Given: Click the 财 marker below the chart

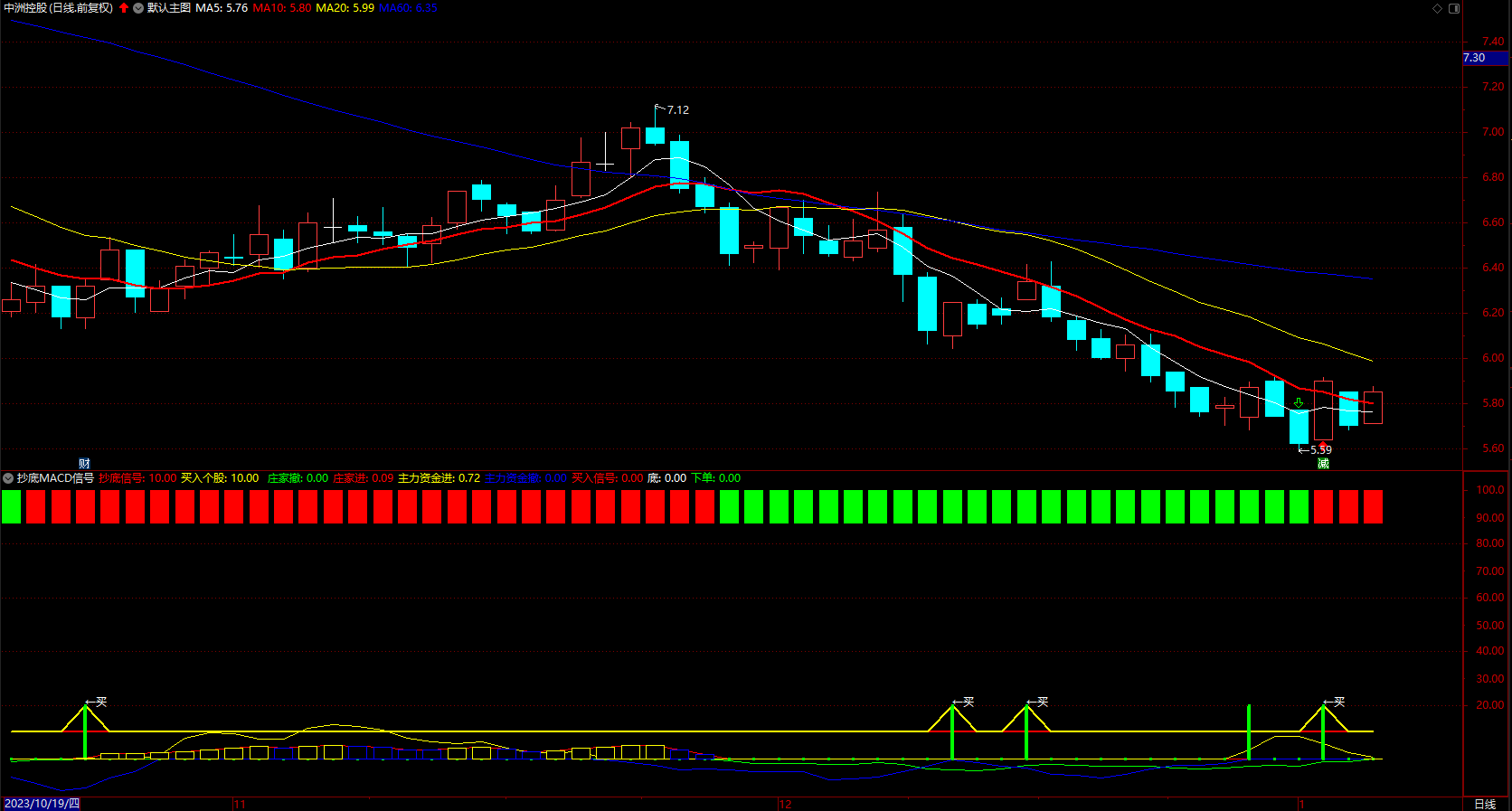Looking at the screenshot, I should 84,463.
